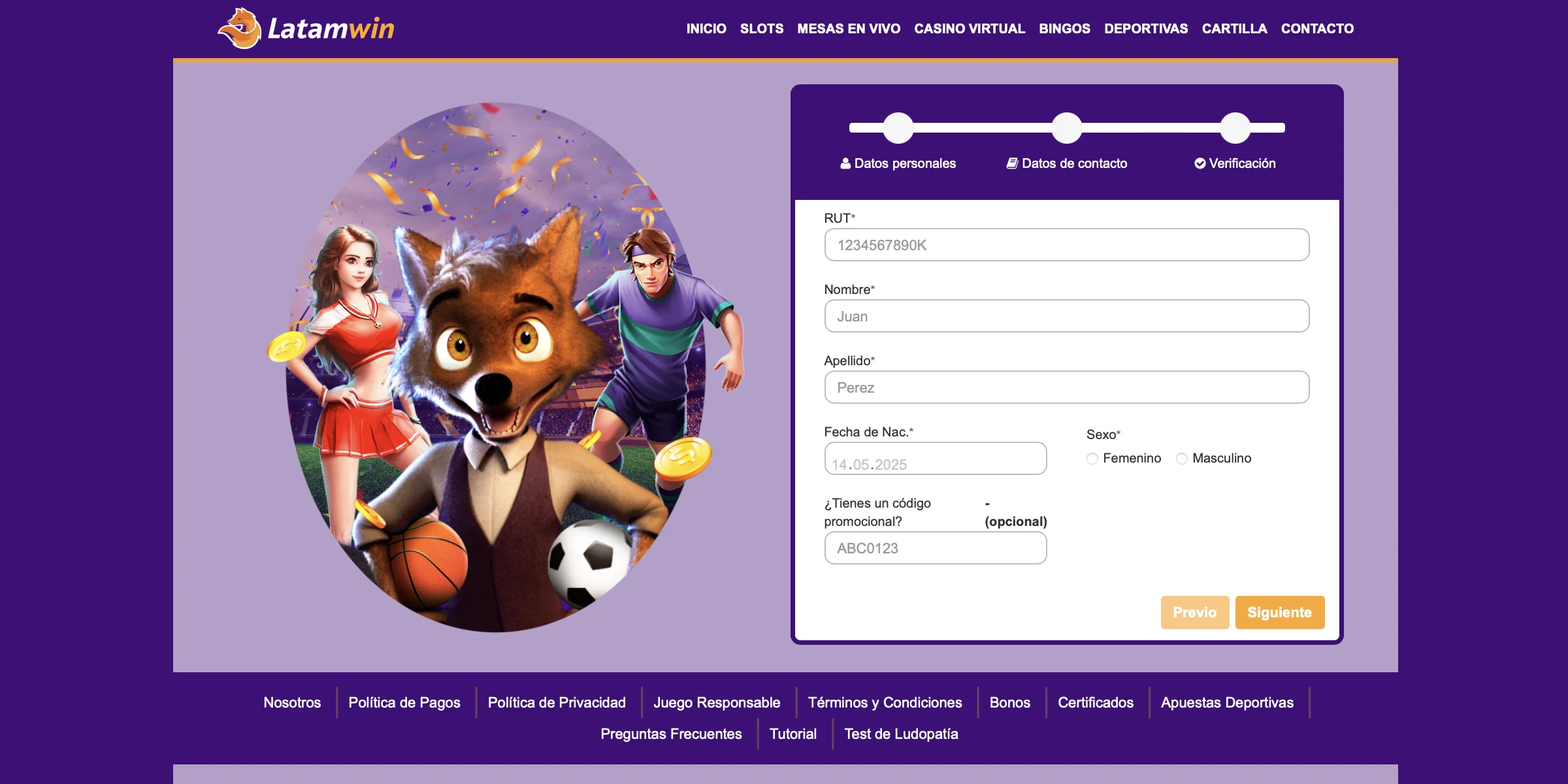Open the Bonos footer link

(1010, 702)
